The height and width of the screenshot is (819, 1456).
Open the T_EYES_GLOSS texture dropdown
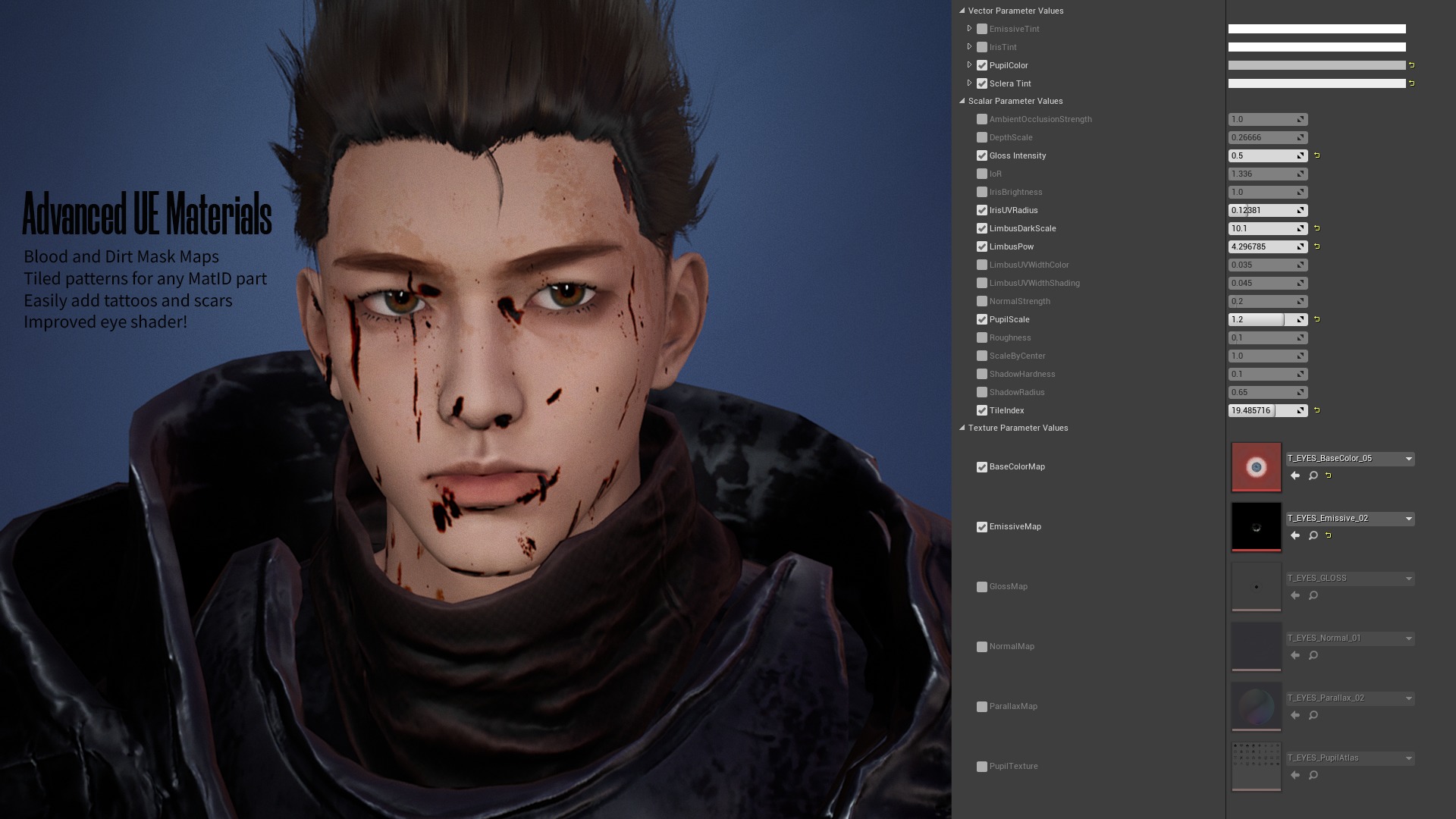click(1350, 579)
